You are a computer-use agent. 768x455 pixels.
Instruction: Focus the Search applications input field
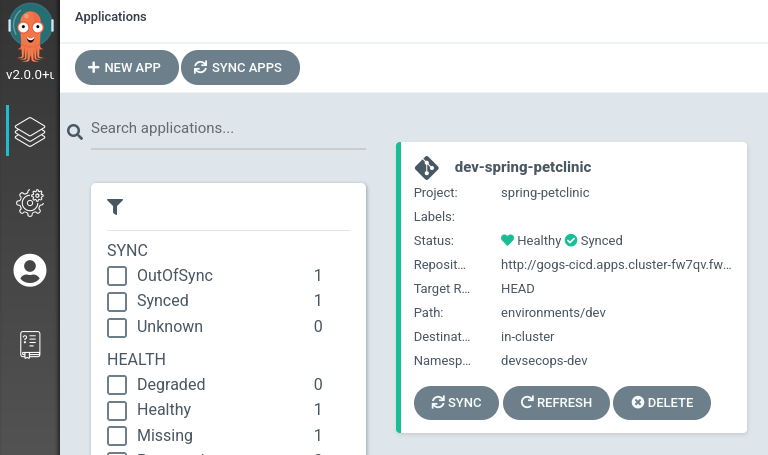(228, 129)
